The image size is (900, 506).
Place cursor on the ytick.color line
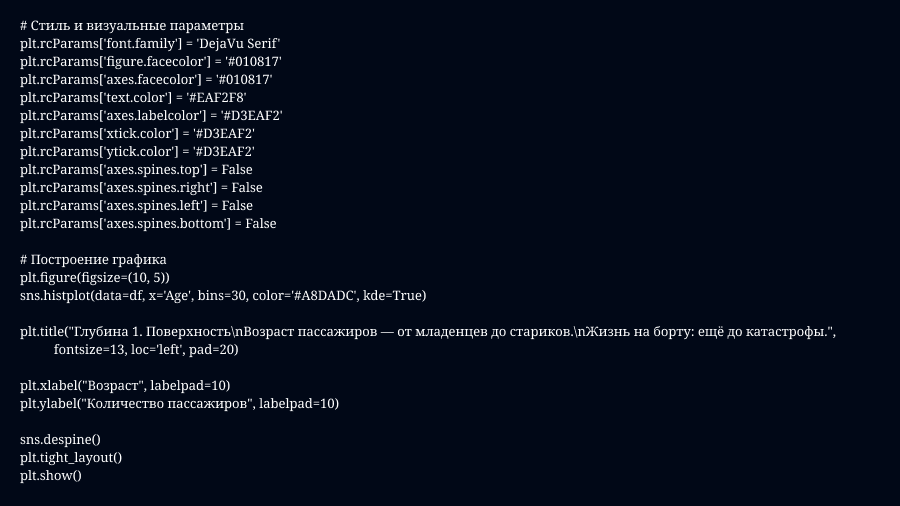pos(137,151)
